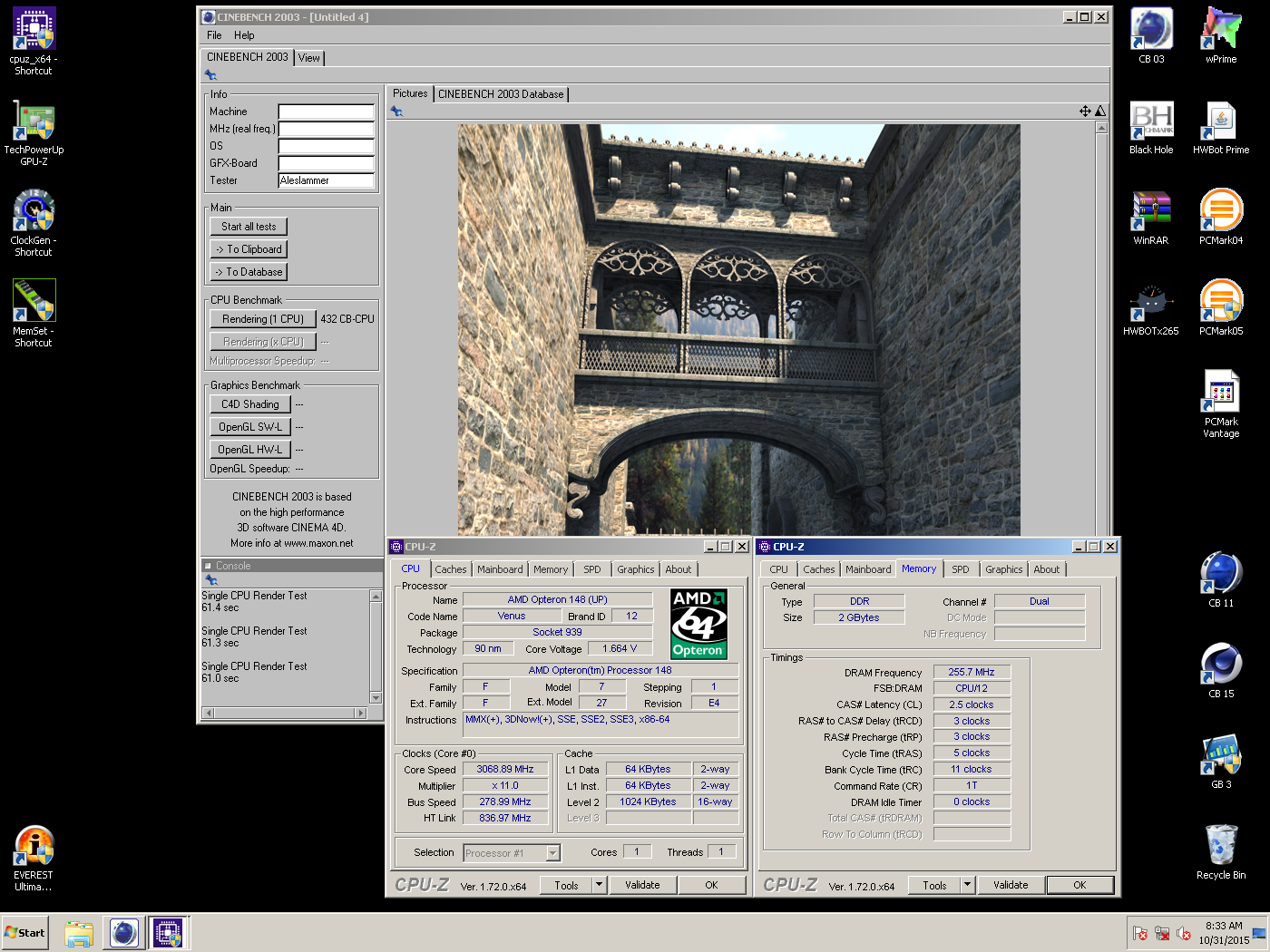
Task: Open the File menu in Cinebench
Action: [214, 35]
